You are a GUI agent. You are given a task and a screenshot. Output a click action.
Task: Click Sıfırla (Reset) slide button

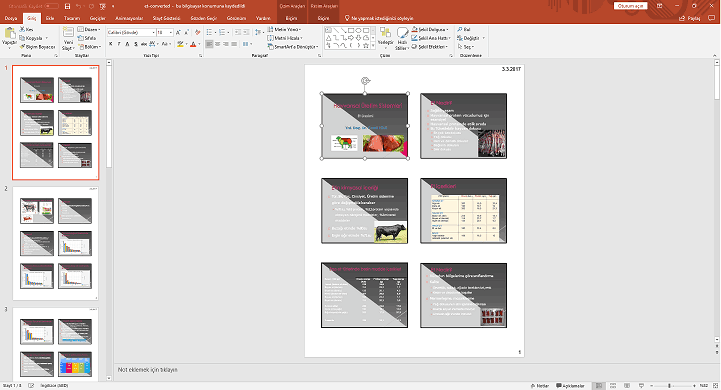point(87,38)
